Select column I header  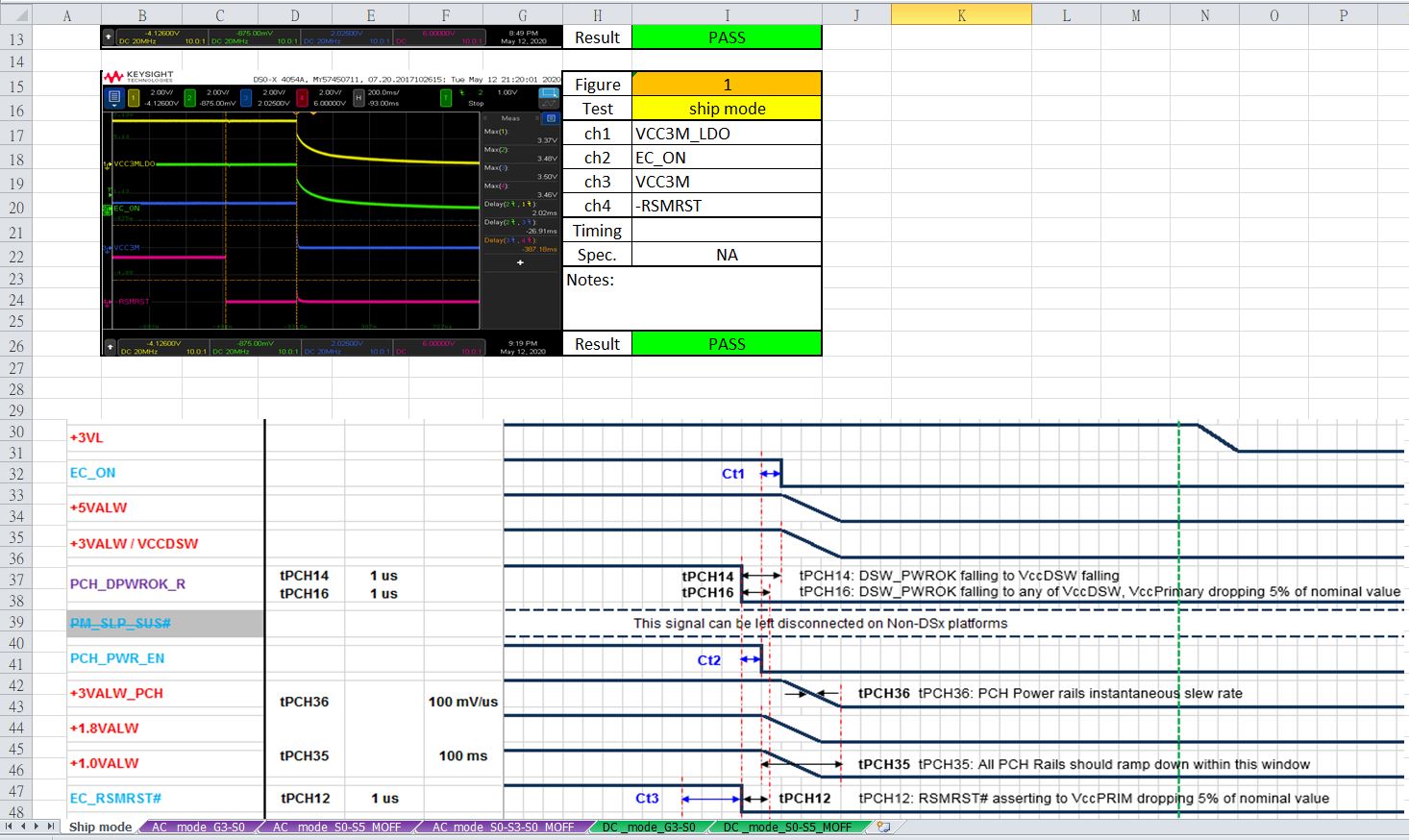click(x=727, y=15)
